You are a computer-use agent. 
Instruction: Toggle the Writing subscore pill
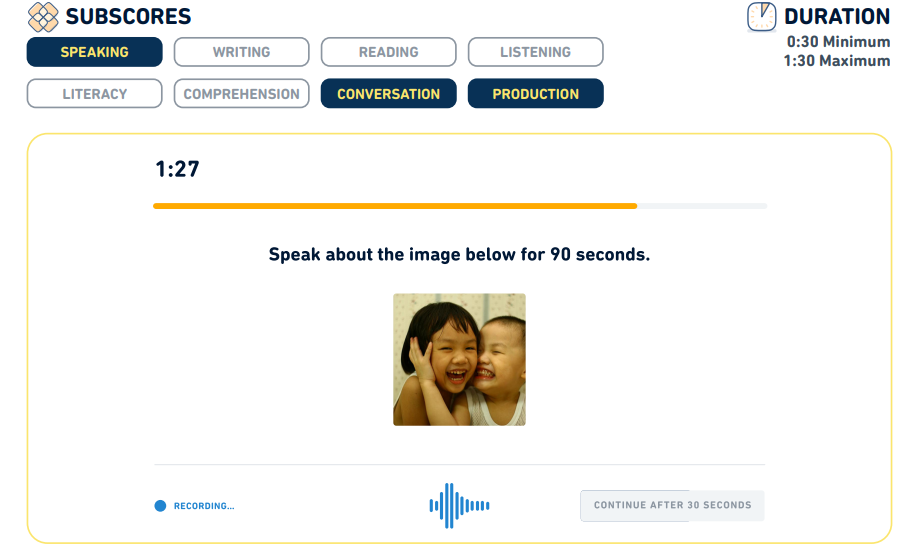pyautogui.click(x=241, y=52)
